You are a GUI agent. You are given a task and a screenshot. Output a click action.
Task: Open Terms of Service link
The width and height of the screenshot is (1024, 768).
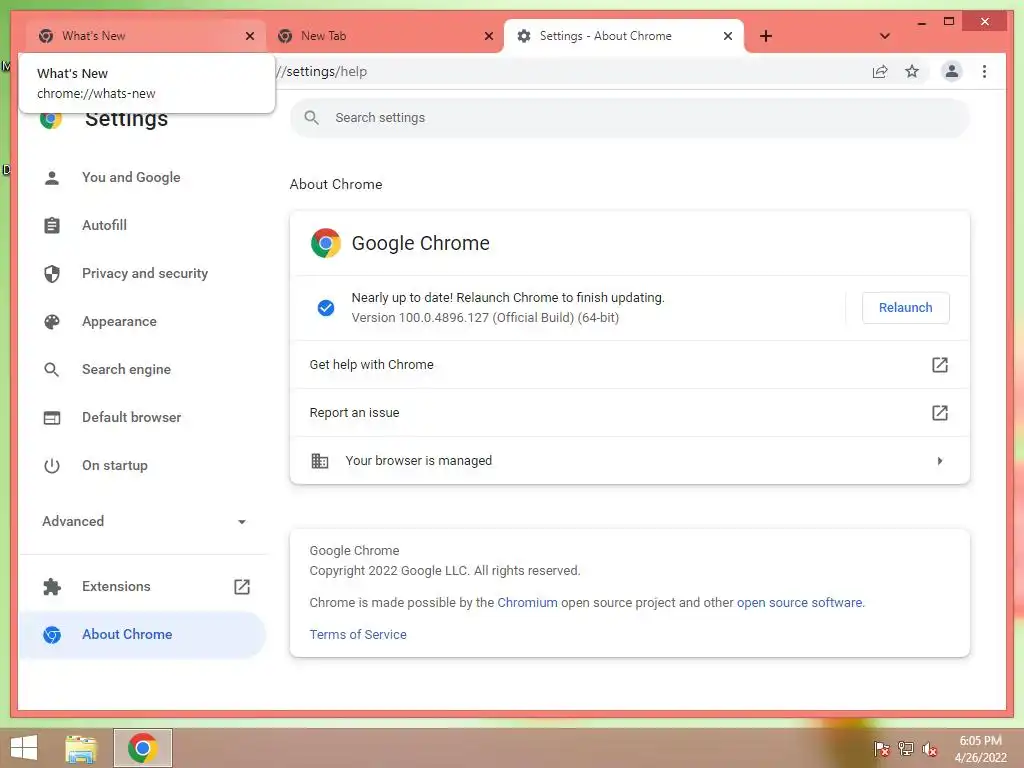(358, 635)
